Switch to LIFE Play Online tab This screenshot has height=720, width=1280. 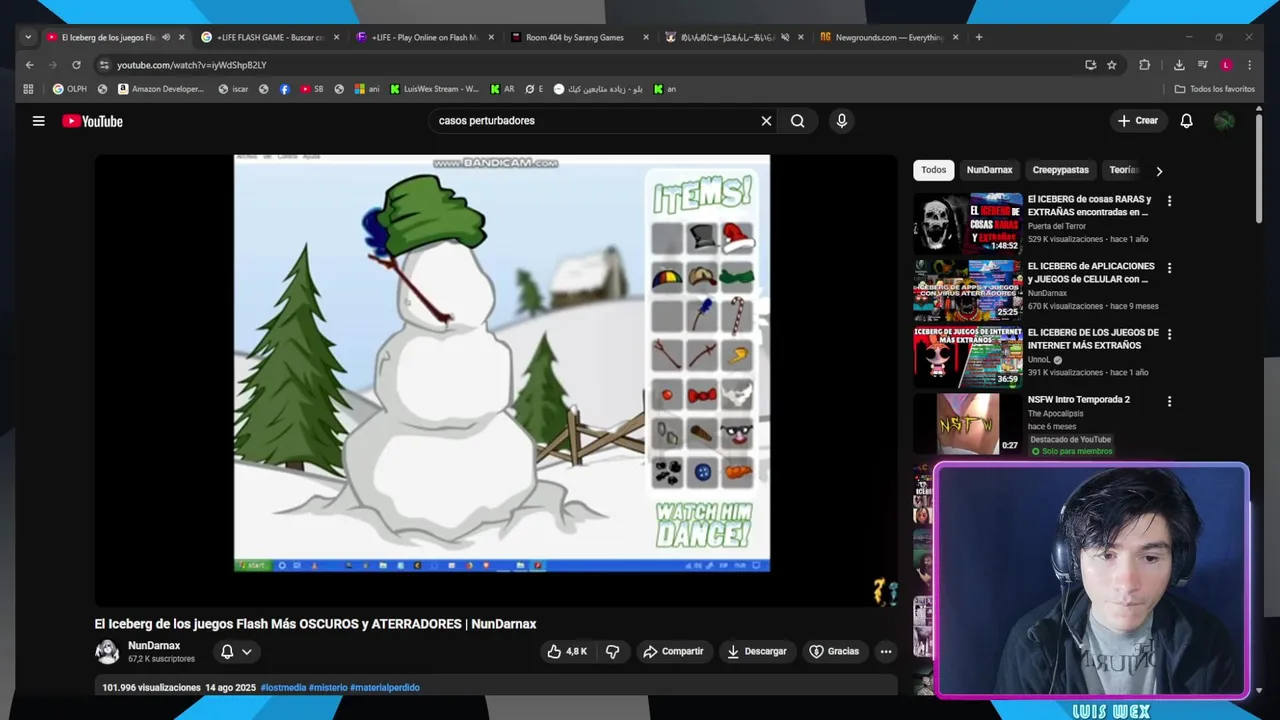click(425, 38)
